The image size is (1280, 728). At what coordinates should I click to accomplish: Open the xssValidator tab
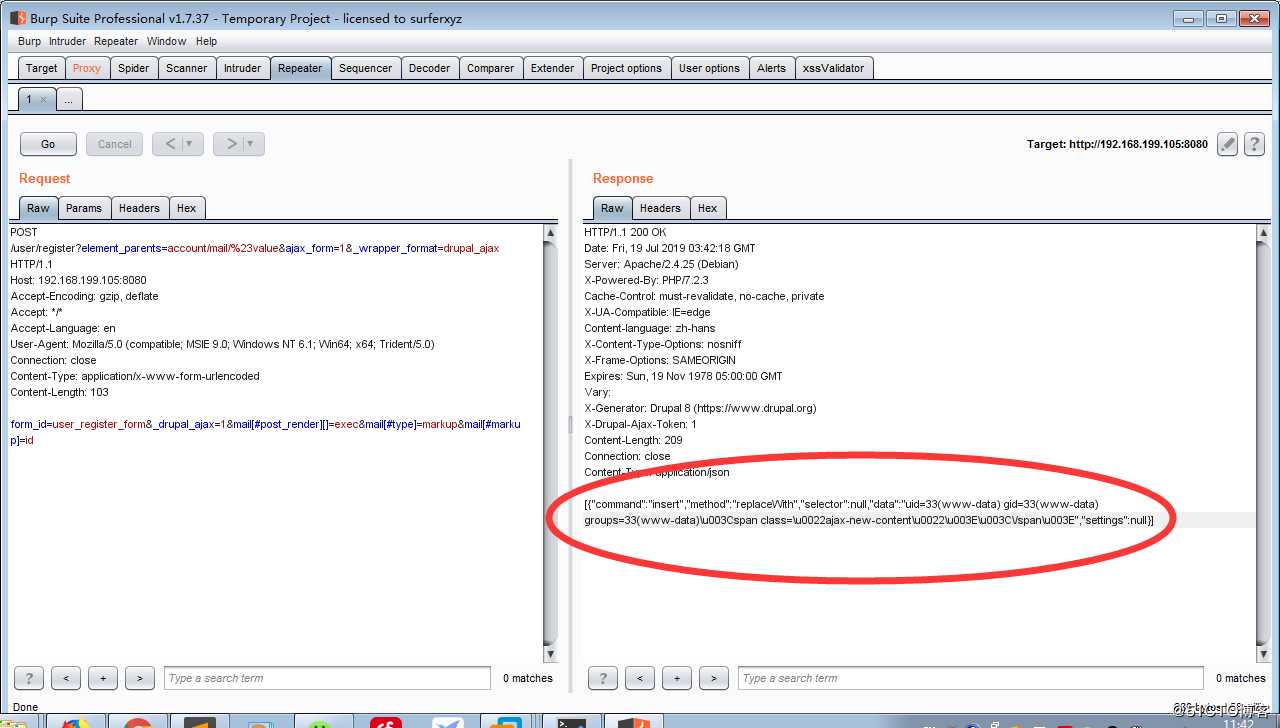[835, 68]
